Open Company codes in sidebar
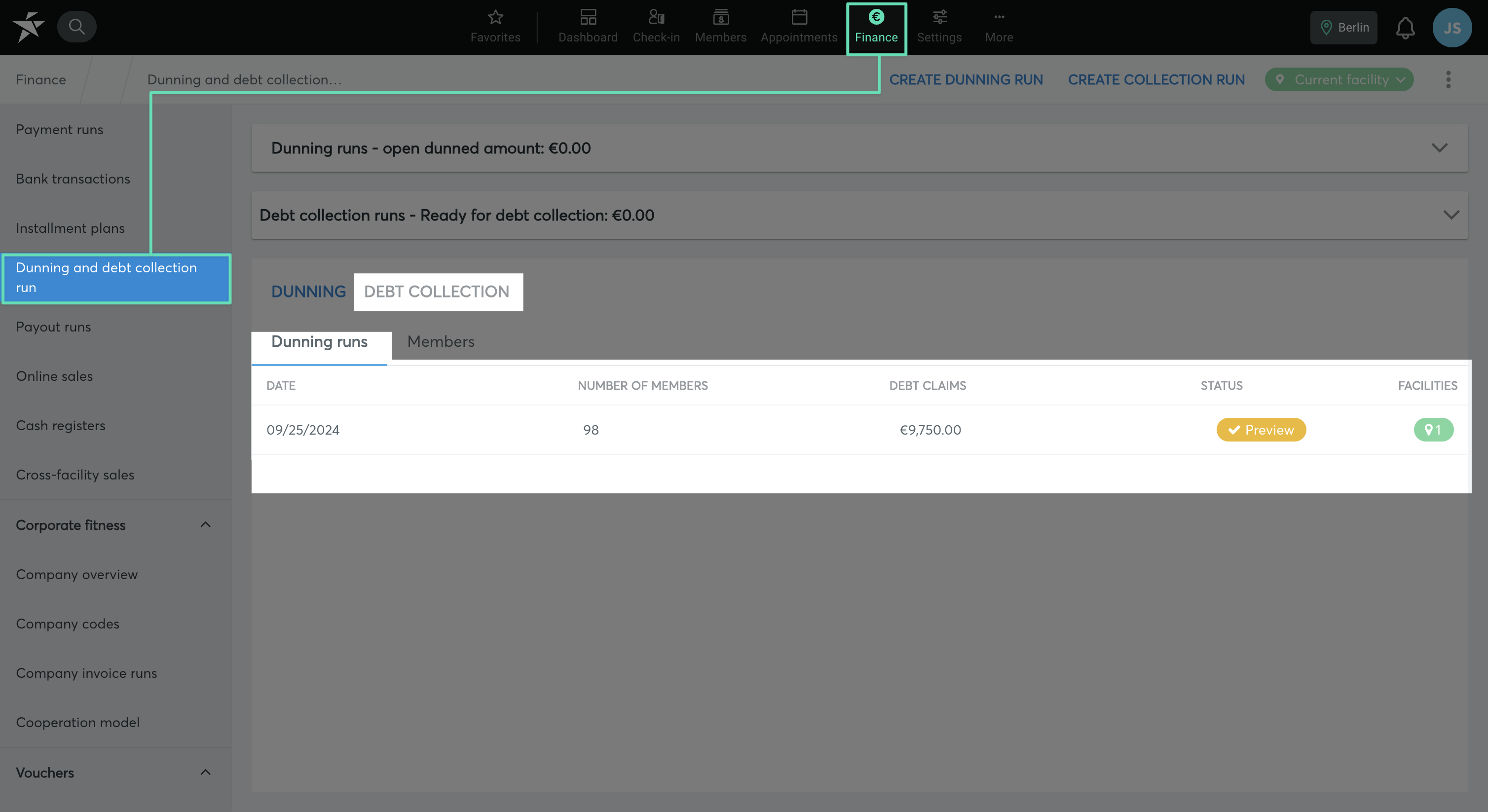Screen dimensions: 1488x812 (x=68, y=624)
